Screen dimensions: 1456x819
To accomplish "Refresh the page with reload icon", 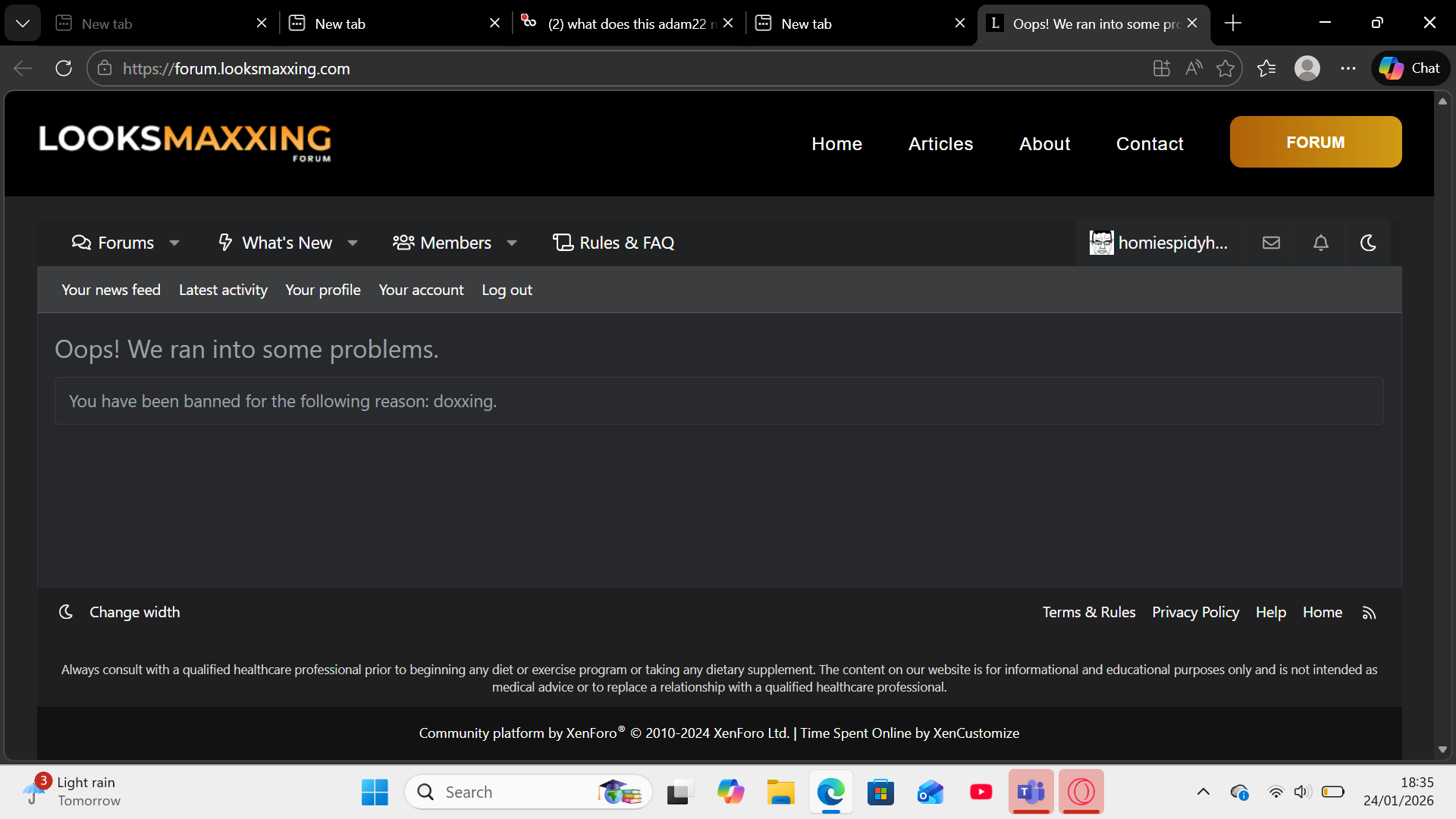I will [64, 68].
